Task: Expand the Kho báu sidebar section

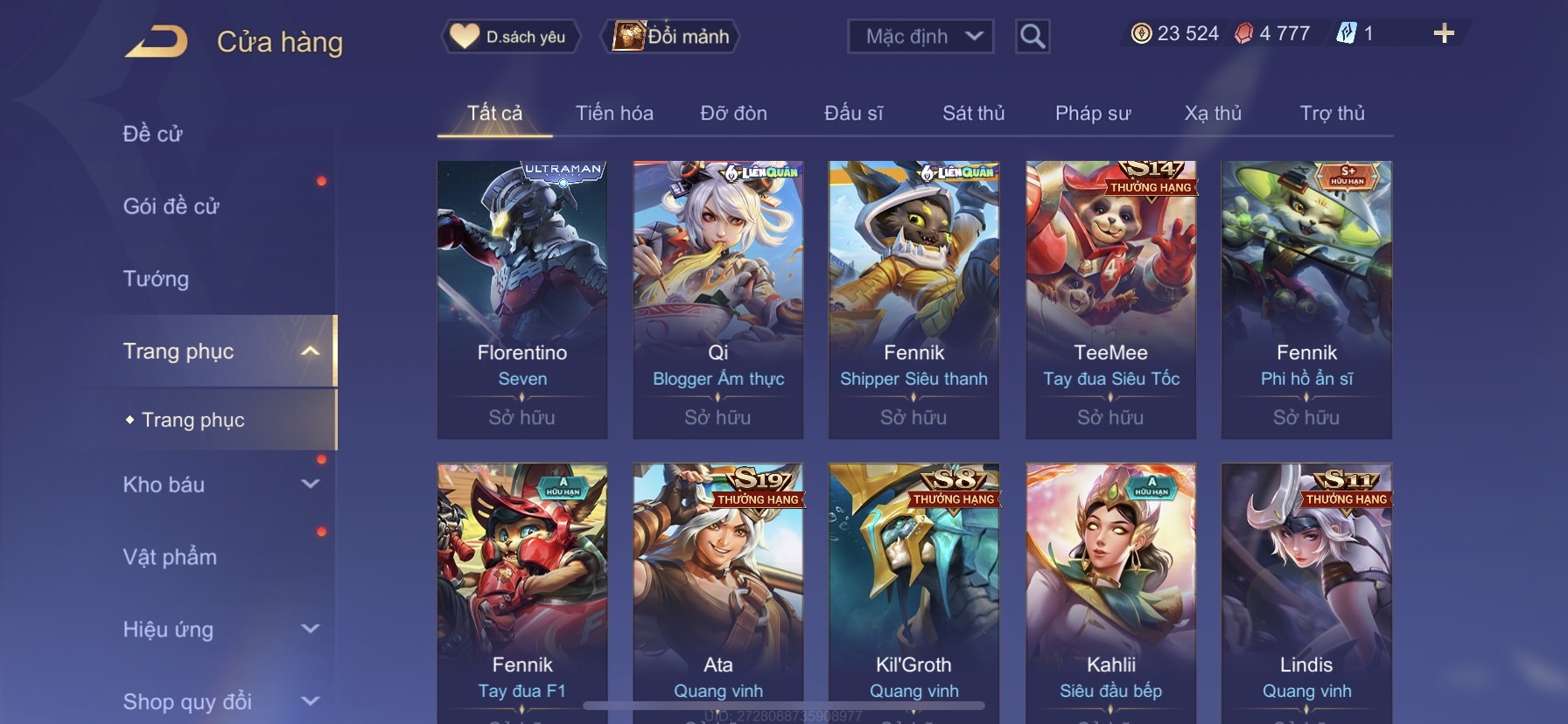Action: coord(310,484)
